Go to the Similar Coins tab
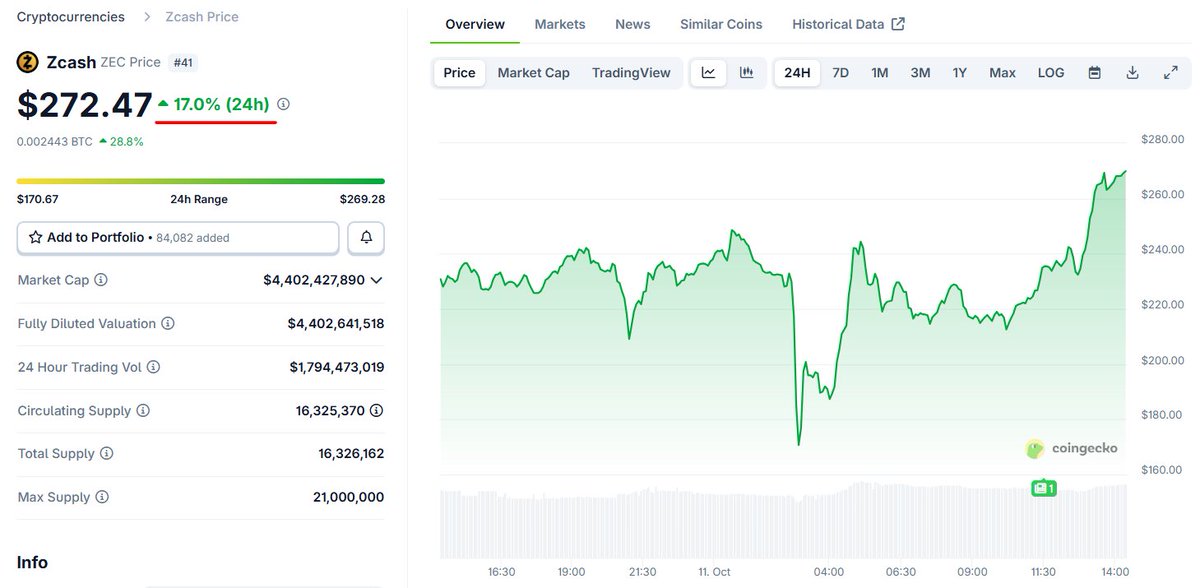Screen dimensions: 1200x588 pos(721,24)
